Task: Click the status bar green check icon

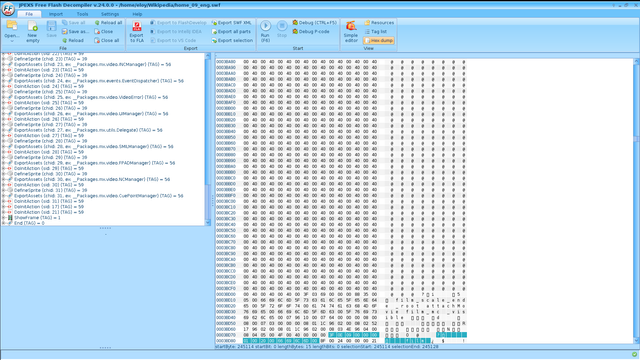Action: pyautogui.click(x=634, y=354)
